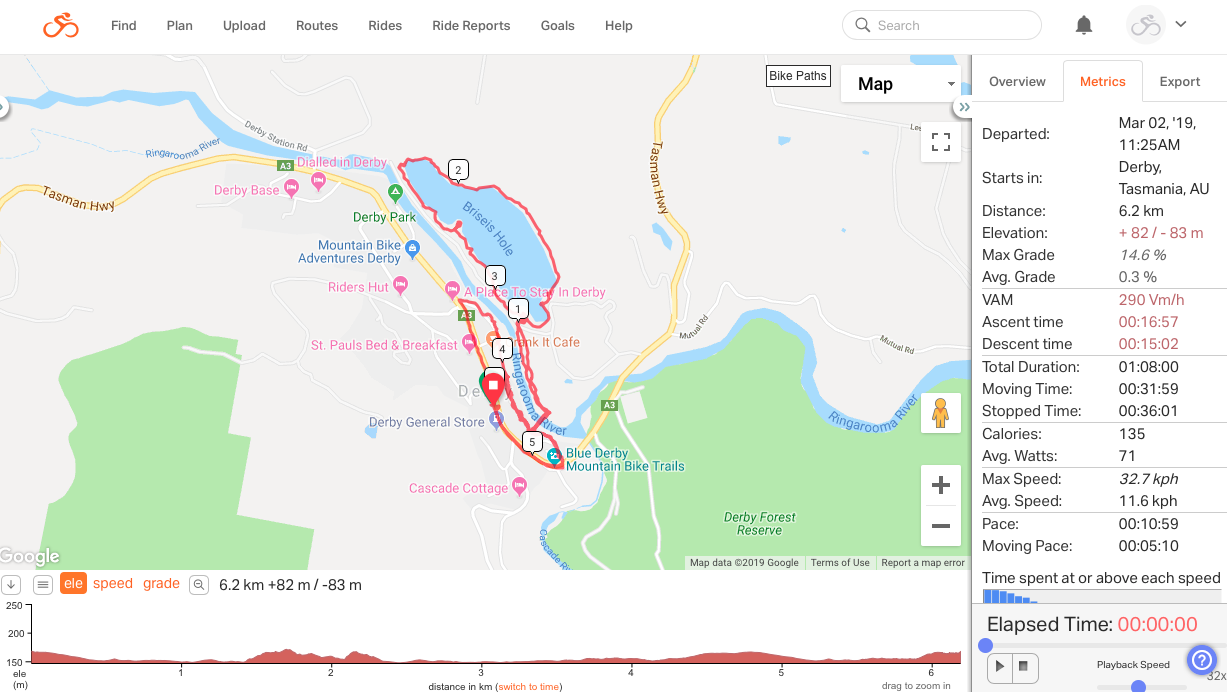Zoom in on the map
Screen dimensions: 1227x692
[940, 486]
